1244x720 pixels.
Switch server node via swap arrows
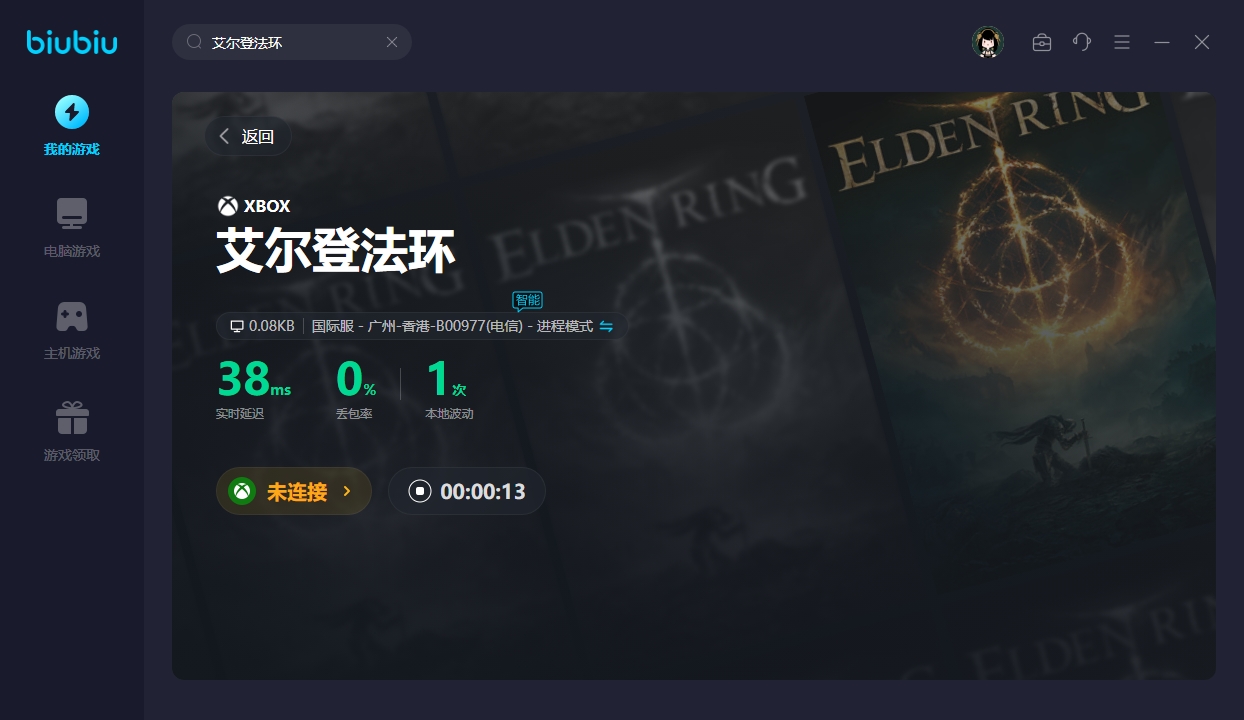(x=606, y=326)
